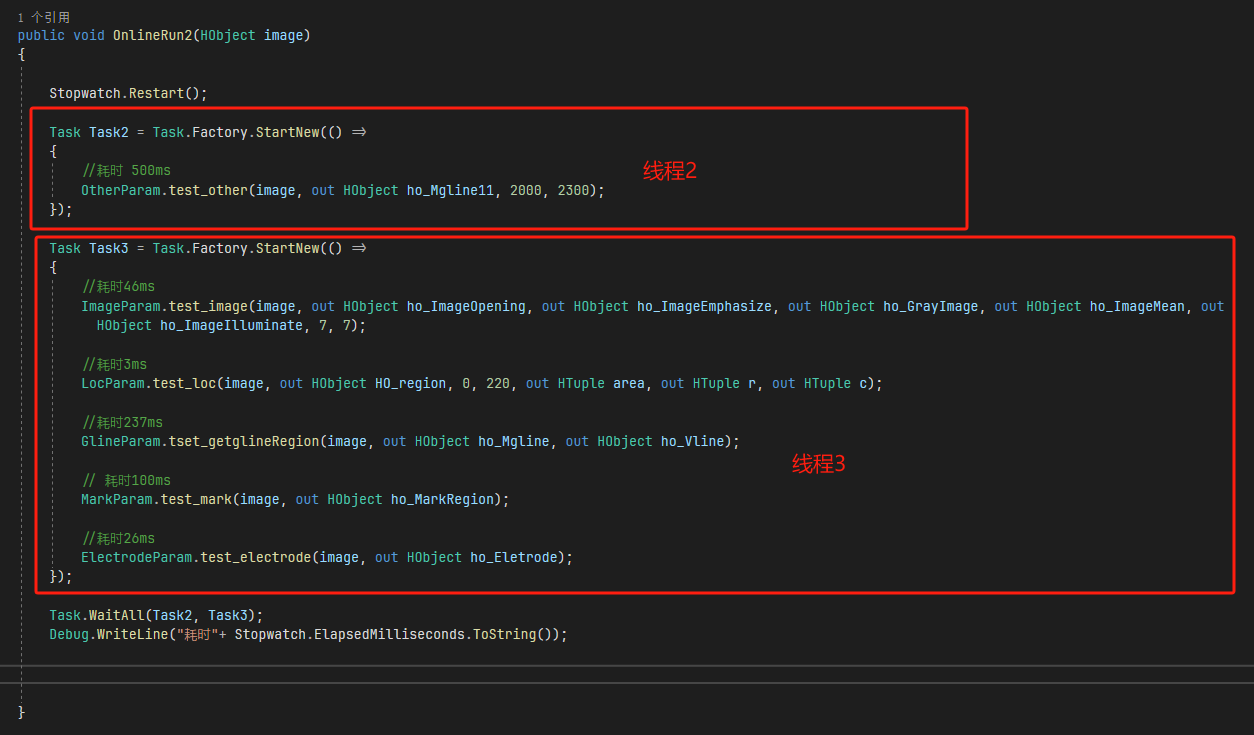Select the ho_MarkRegion variable
1254x735 pixels.
(442, 499)
